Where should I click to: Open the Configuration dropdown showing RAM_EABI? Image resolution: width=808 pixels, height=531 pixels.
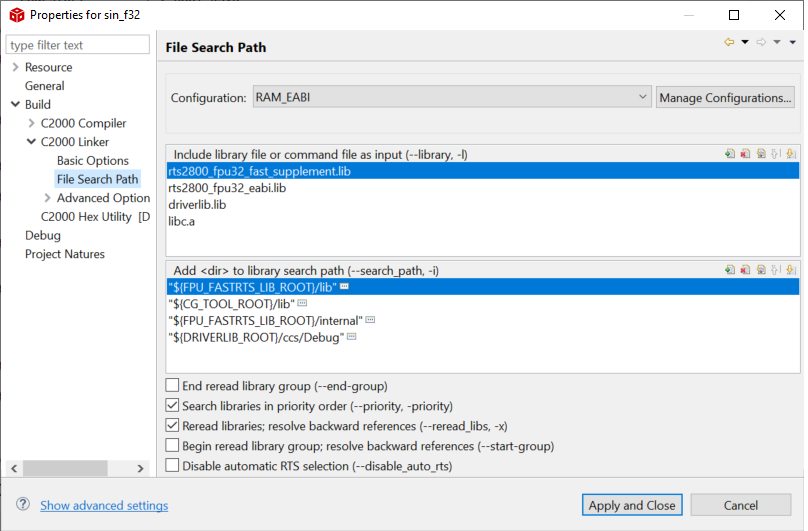[452, 98]
